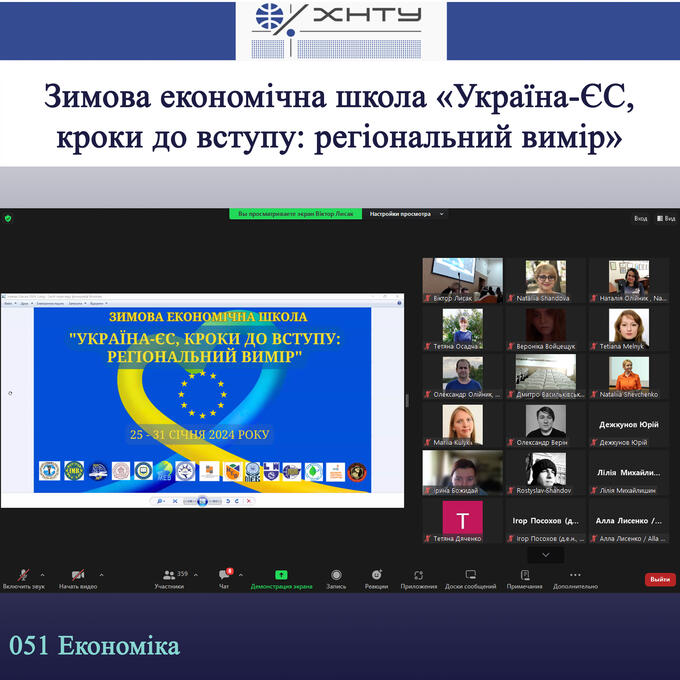This screenshot has height=680, width=680.
Task: Open the Чат chat panel
Action: click(x=224, y=578)
